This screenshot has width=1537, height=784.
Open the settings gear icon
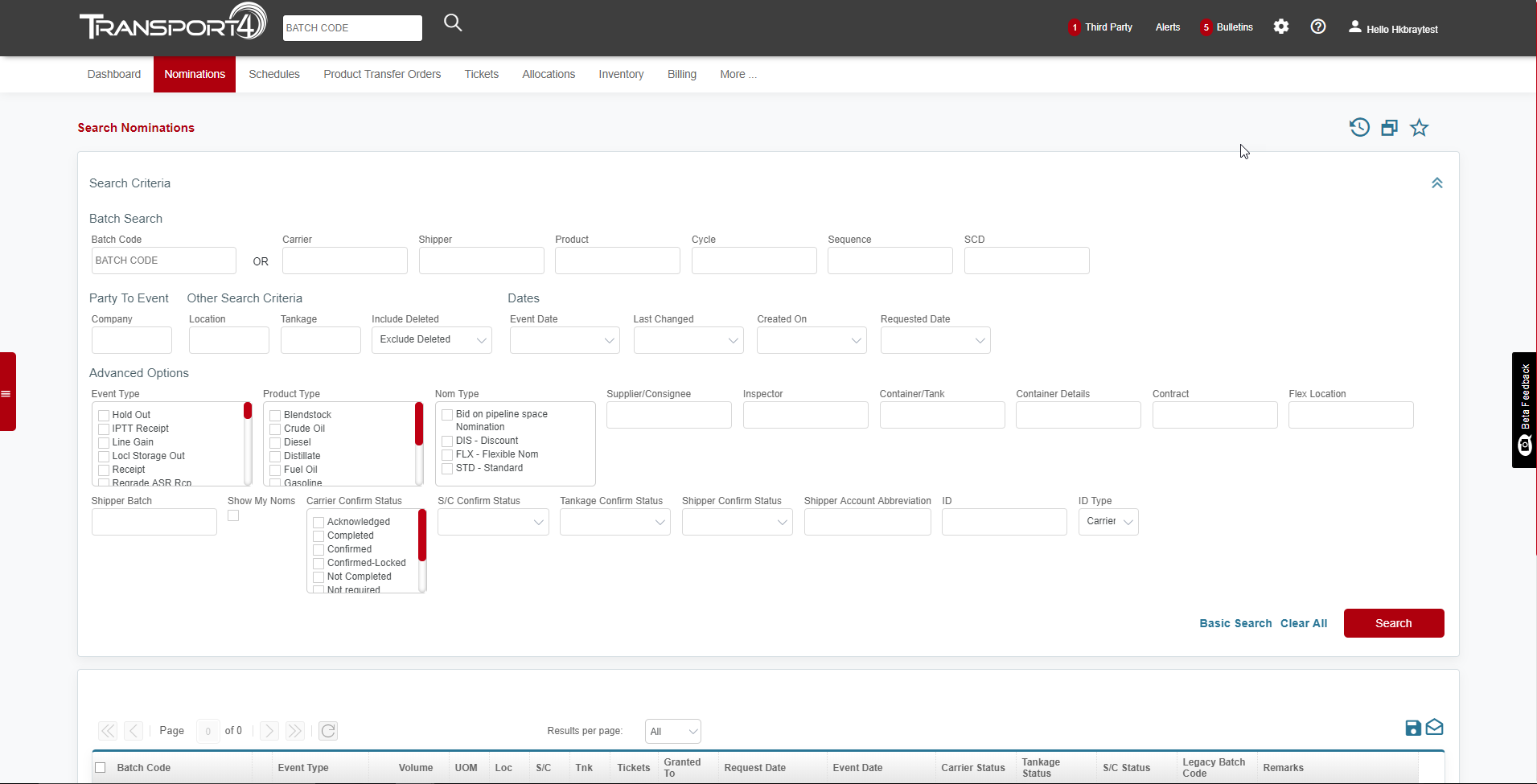coord(1280,27)
